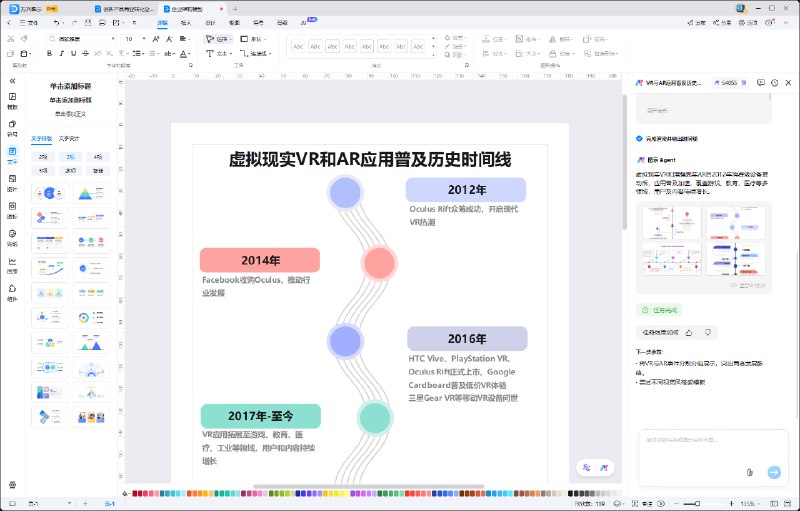This screenshot has width=800, height=511.
Task: Open the Symbol (符号) sidebar panel
Action: click(12, 128)
